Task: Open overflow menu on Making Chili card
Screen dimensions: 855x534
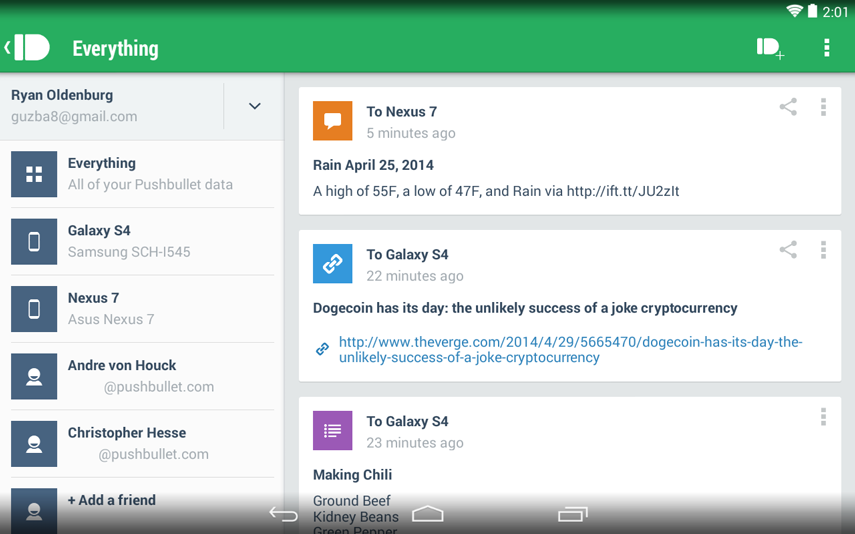Action: tap(823, 417)
